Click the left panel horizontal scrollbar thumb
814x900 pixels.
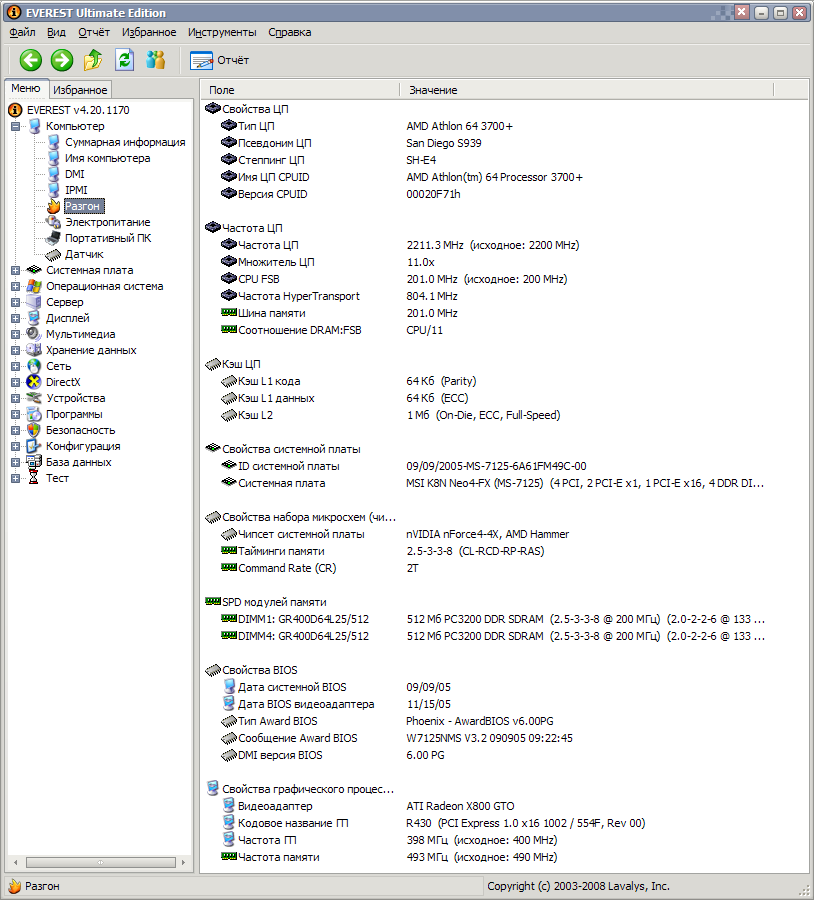pos(100,863)
